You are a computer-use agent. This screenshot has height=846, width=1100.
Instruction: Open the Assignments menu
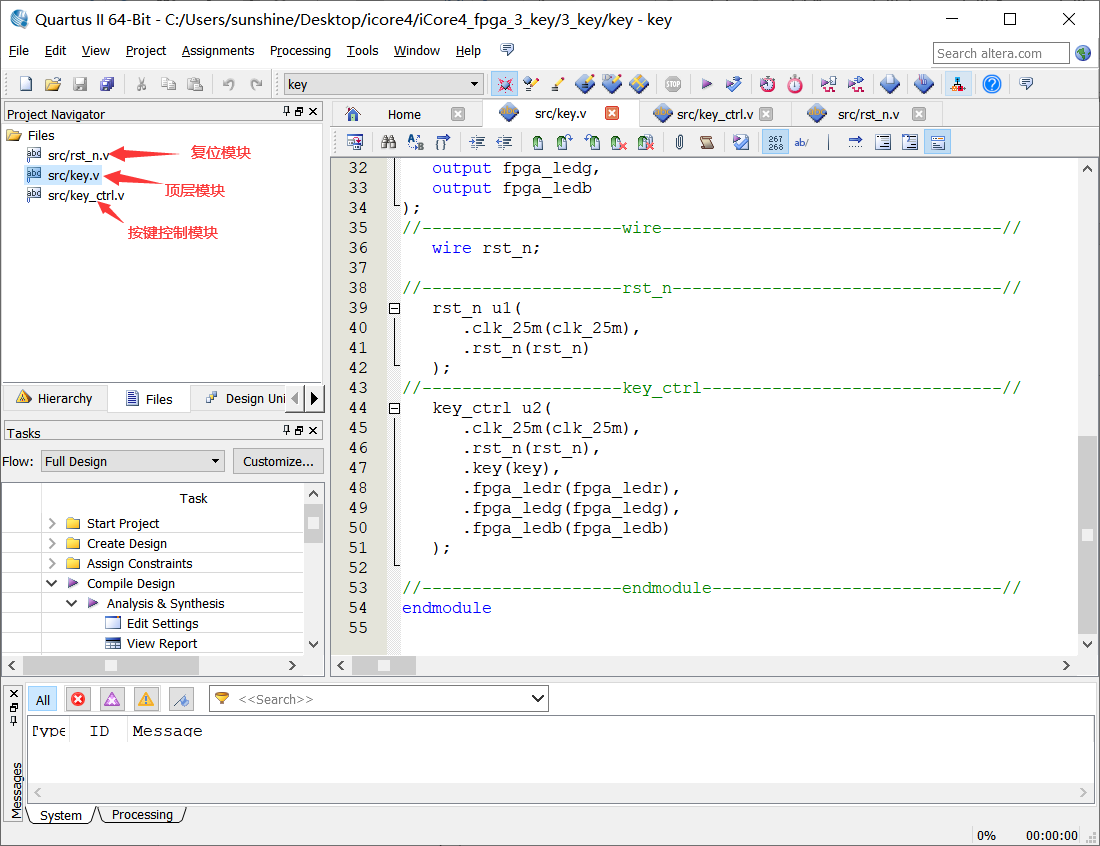click(x=218, y=51)
